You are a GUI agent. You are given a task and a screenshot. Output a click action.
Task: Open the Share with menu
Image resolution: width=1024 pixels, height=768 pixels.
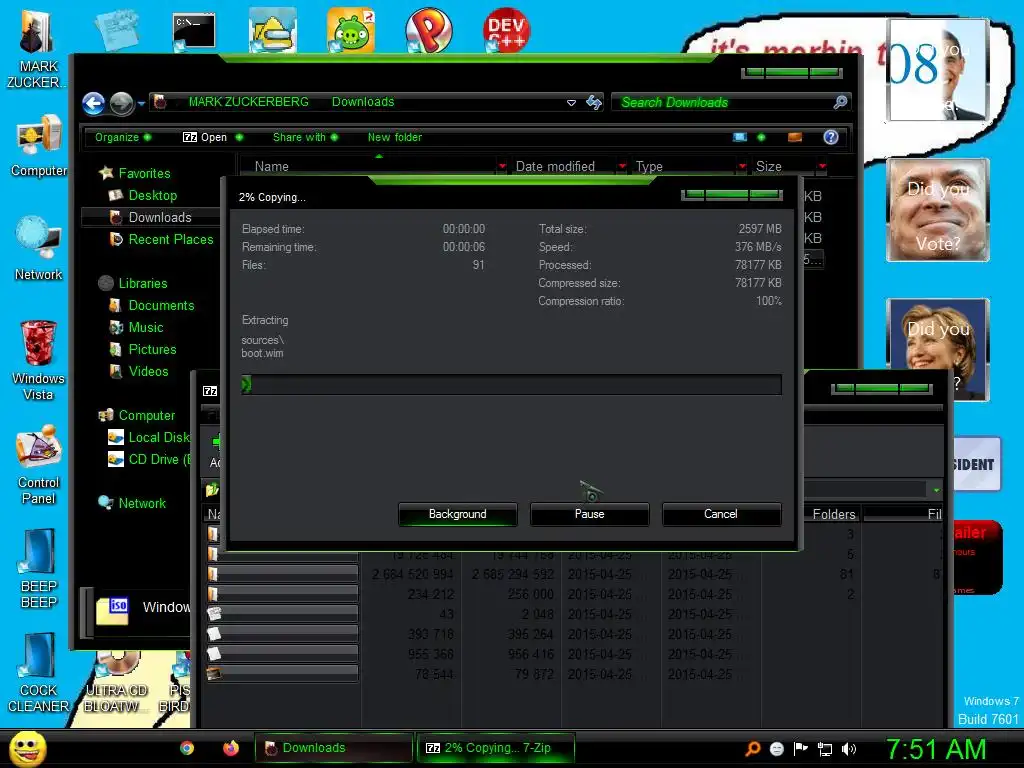306,137
